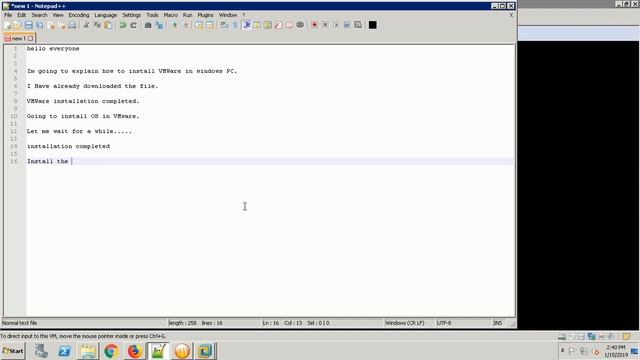This screenshot has height=360, width=640.
Task: Click the Replace toolbar icon
Action: click(159, 25)
